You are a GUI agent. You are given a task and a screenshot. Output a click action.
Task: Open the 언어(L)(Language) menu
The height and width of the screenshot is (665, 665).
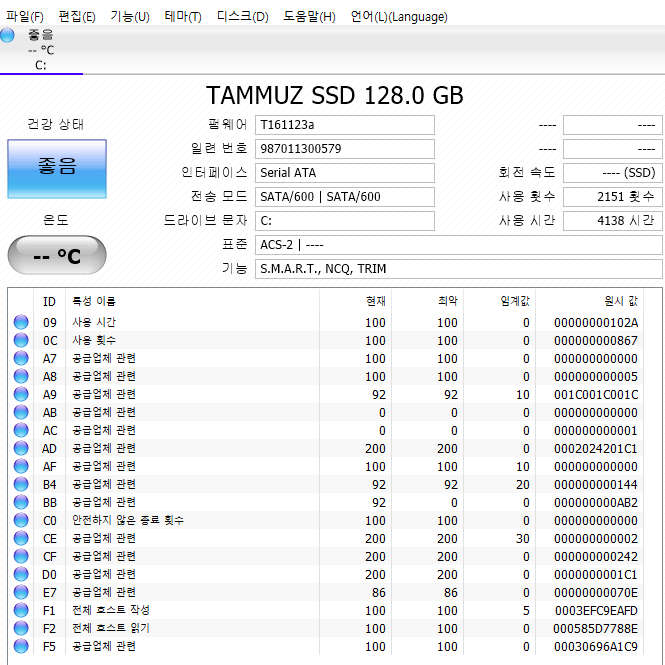[x=399, y=17]
